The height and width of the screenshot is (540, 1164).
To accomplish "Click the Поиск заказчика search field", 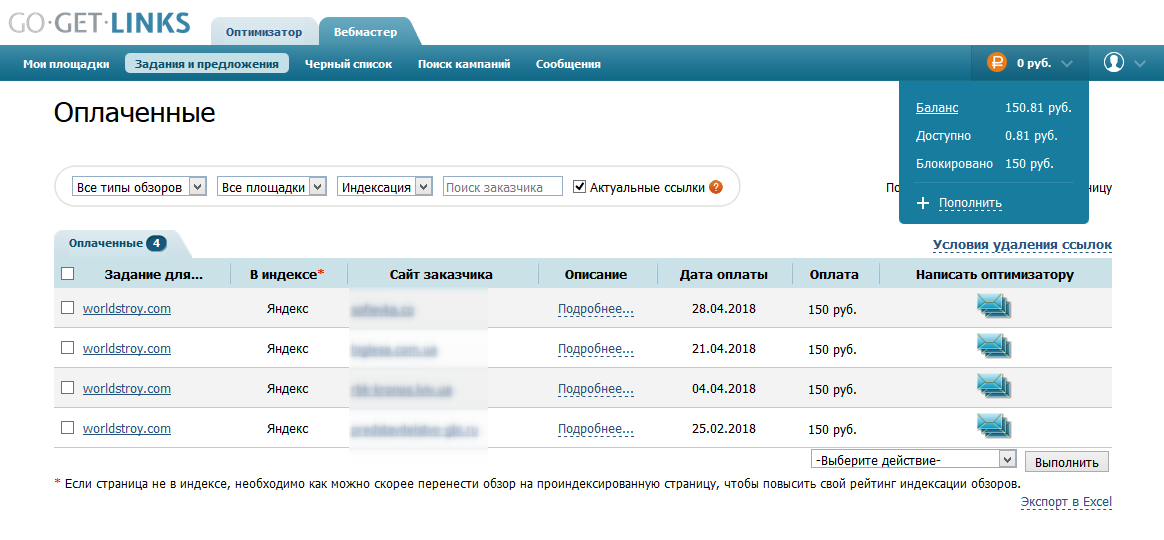I will [x=502, y=187].
